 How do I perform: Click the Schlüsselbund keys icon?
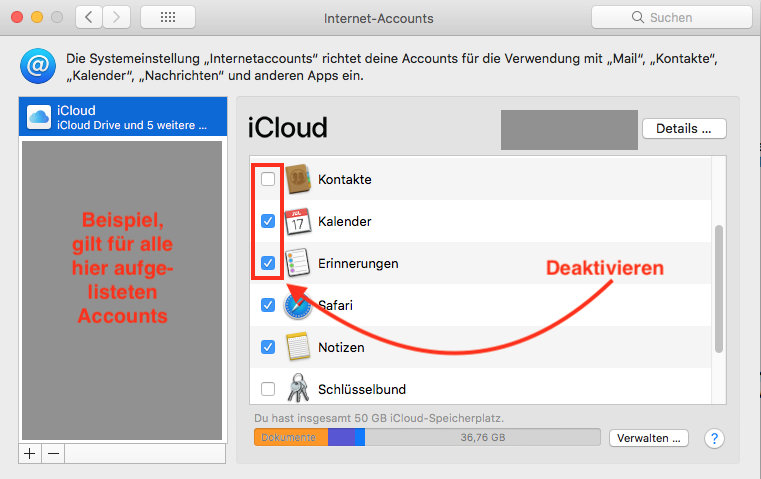(x=298, y=388)
